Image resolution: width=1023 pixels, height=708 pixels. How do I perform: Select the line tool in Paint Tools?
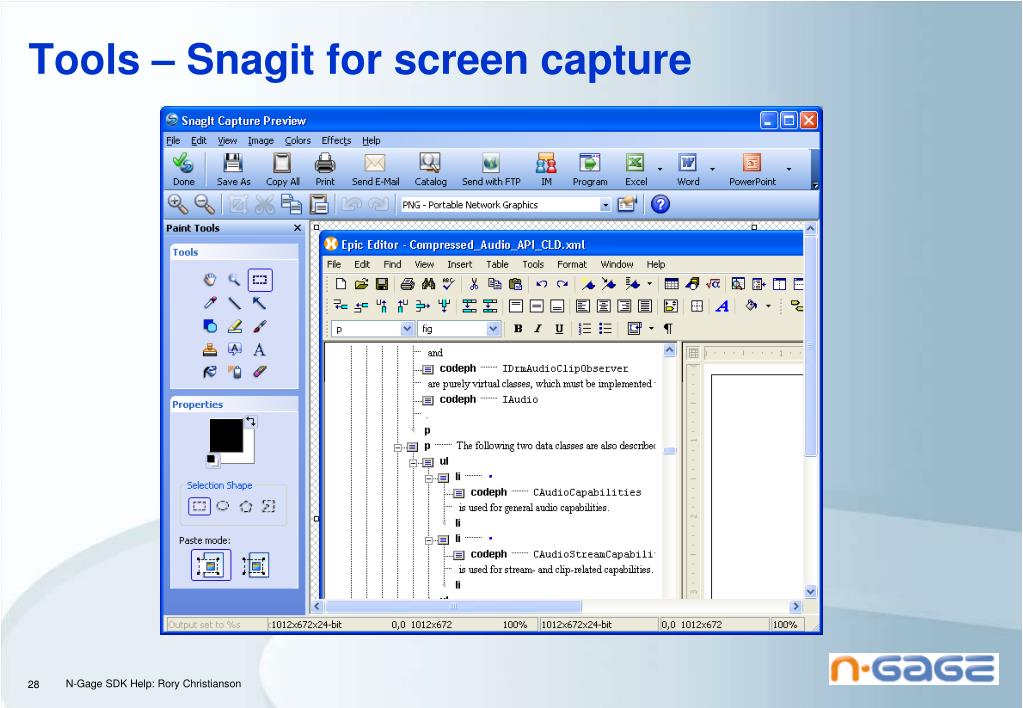pyautogui.click(x=234, y=303)
